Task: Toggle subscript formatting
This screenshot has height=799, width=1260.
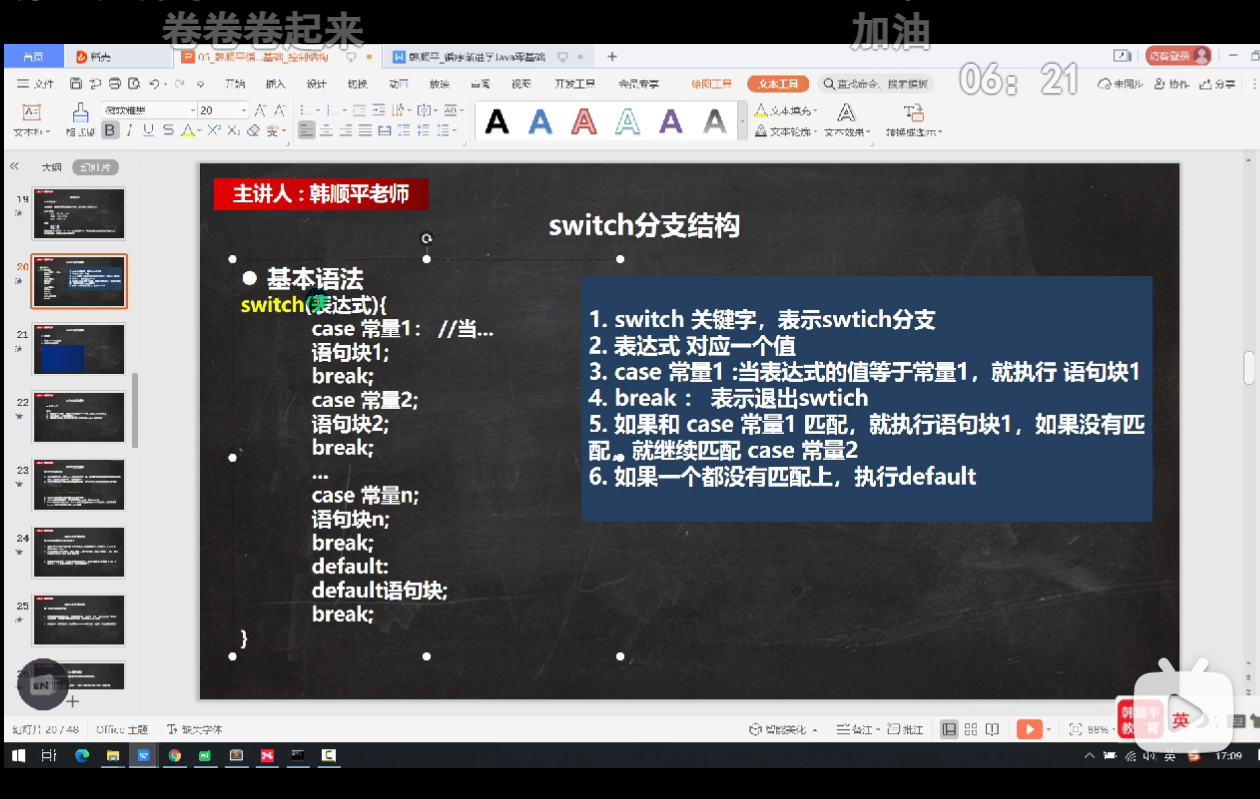Action: click(x=233, y=130)
